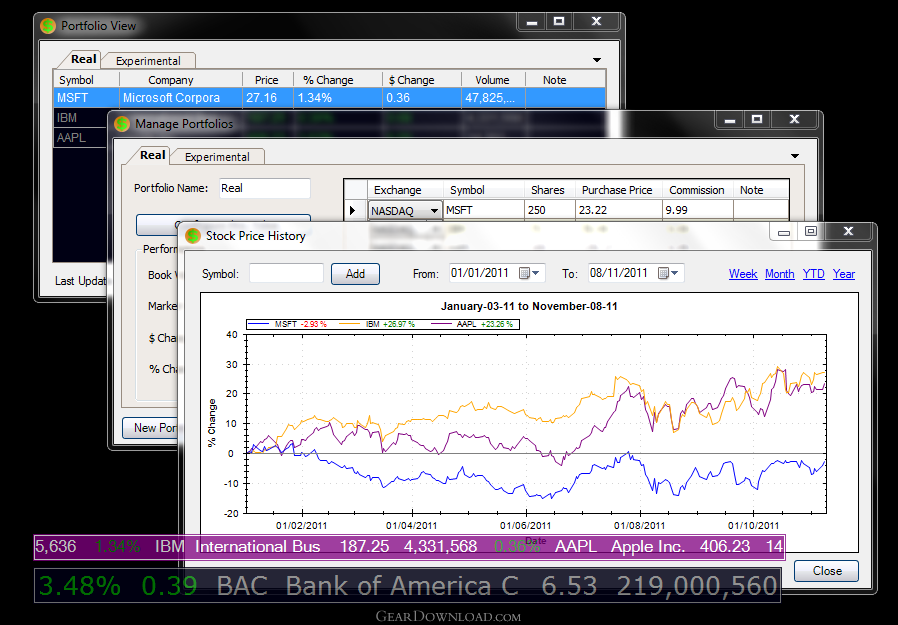
Task: Maximize the Portfolio View window
Action: 559,22
